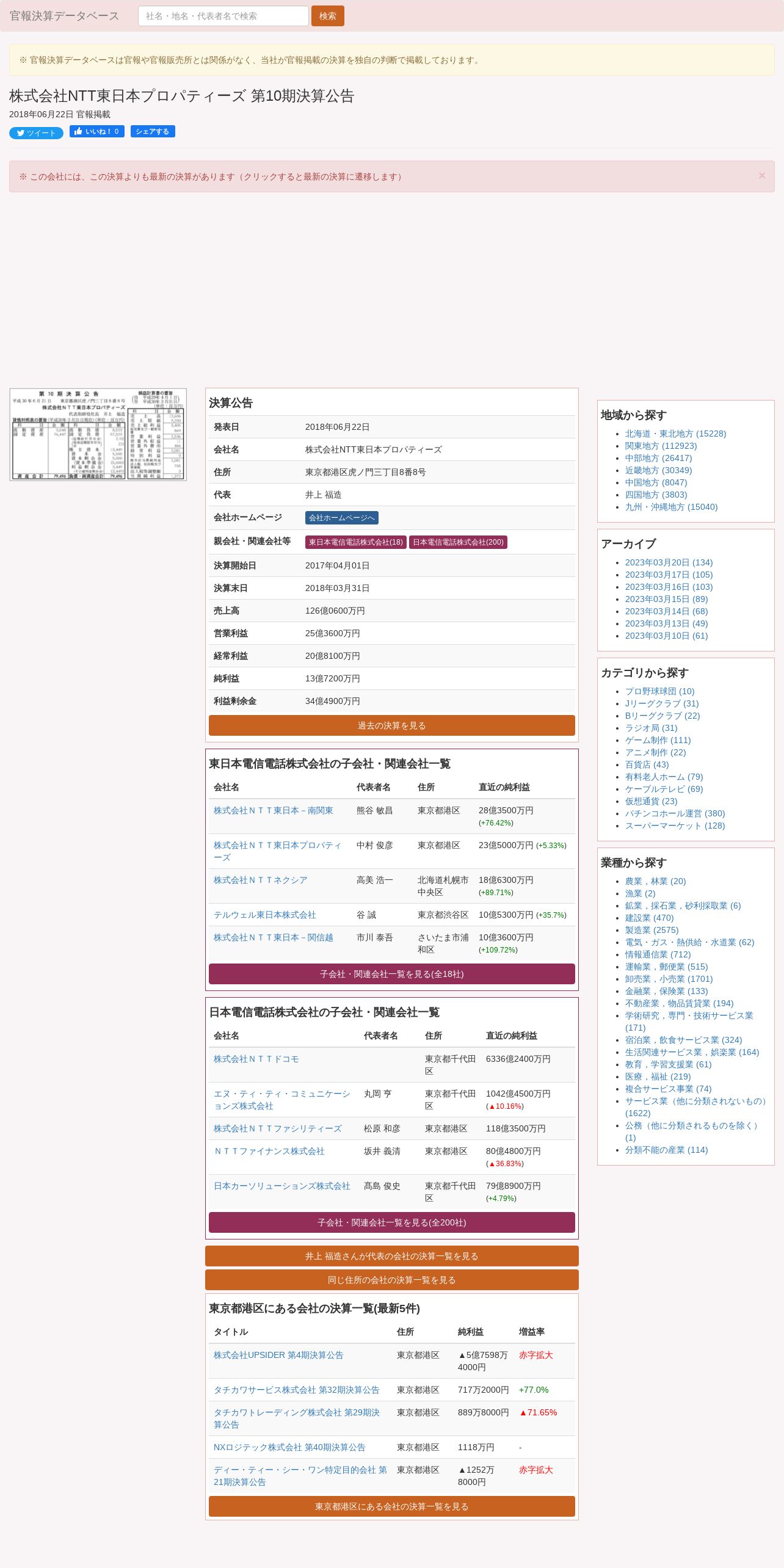
Task: Click the 検索 search button
Action: [x=328, y=16]
